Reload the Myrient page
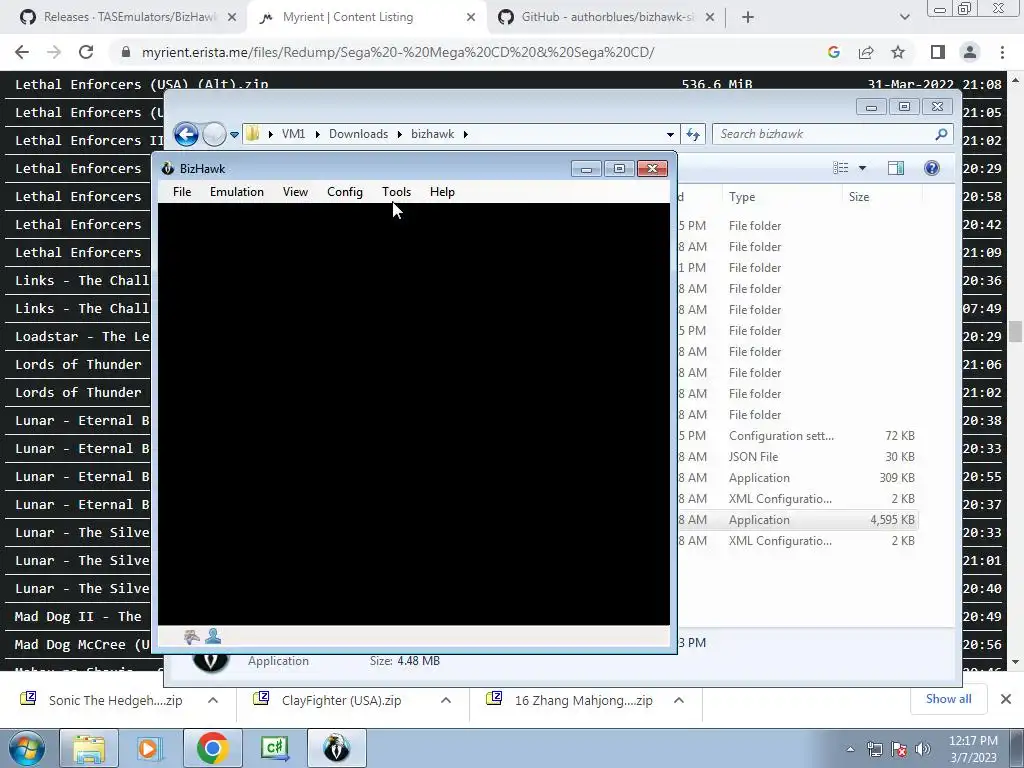Viewport: 1024px width, 768px height. pos(86,52)
